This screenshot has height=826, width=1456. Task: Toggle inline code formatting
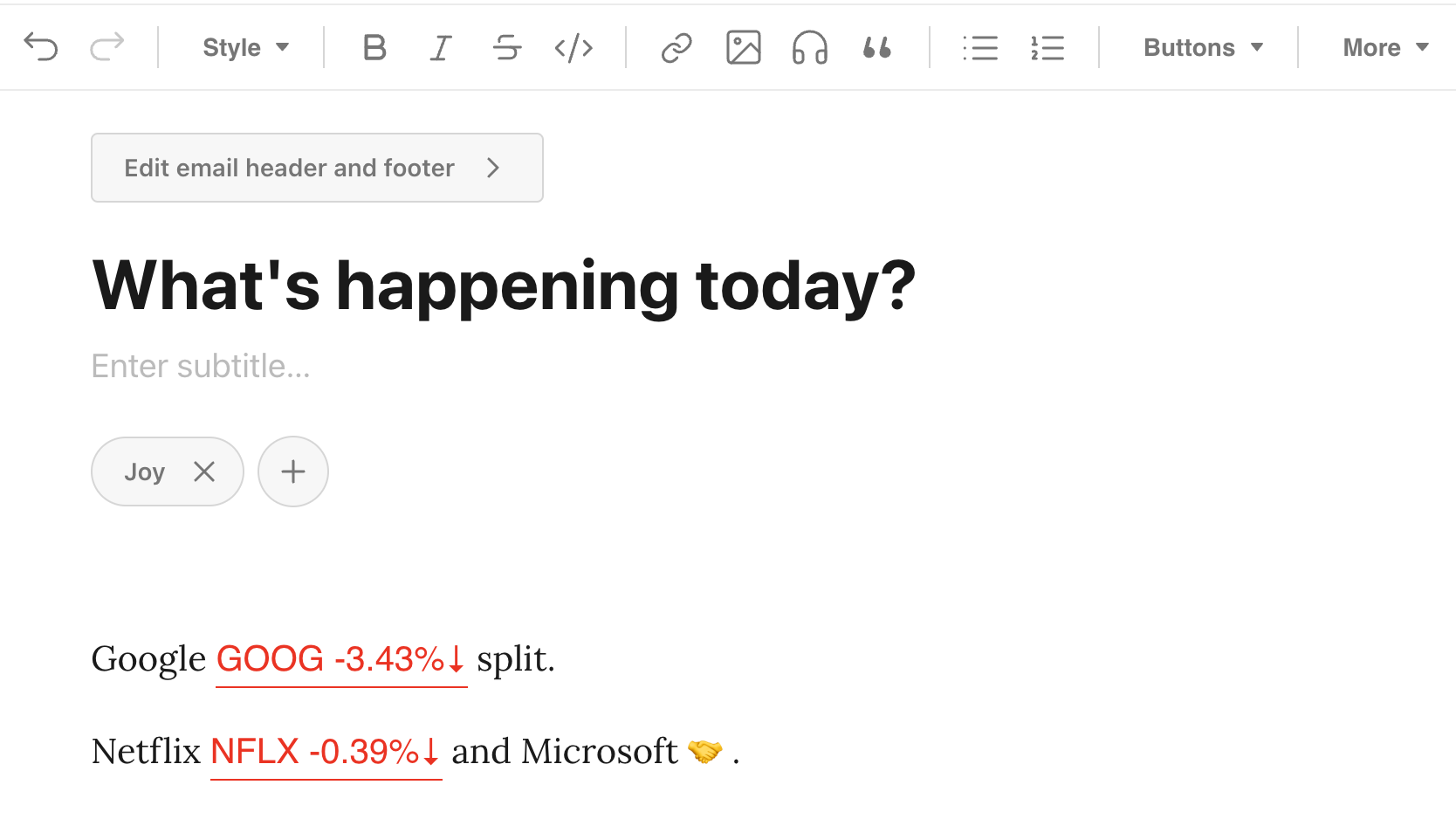pyautogui.click(x=573, y=47)
